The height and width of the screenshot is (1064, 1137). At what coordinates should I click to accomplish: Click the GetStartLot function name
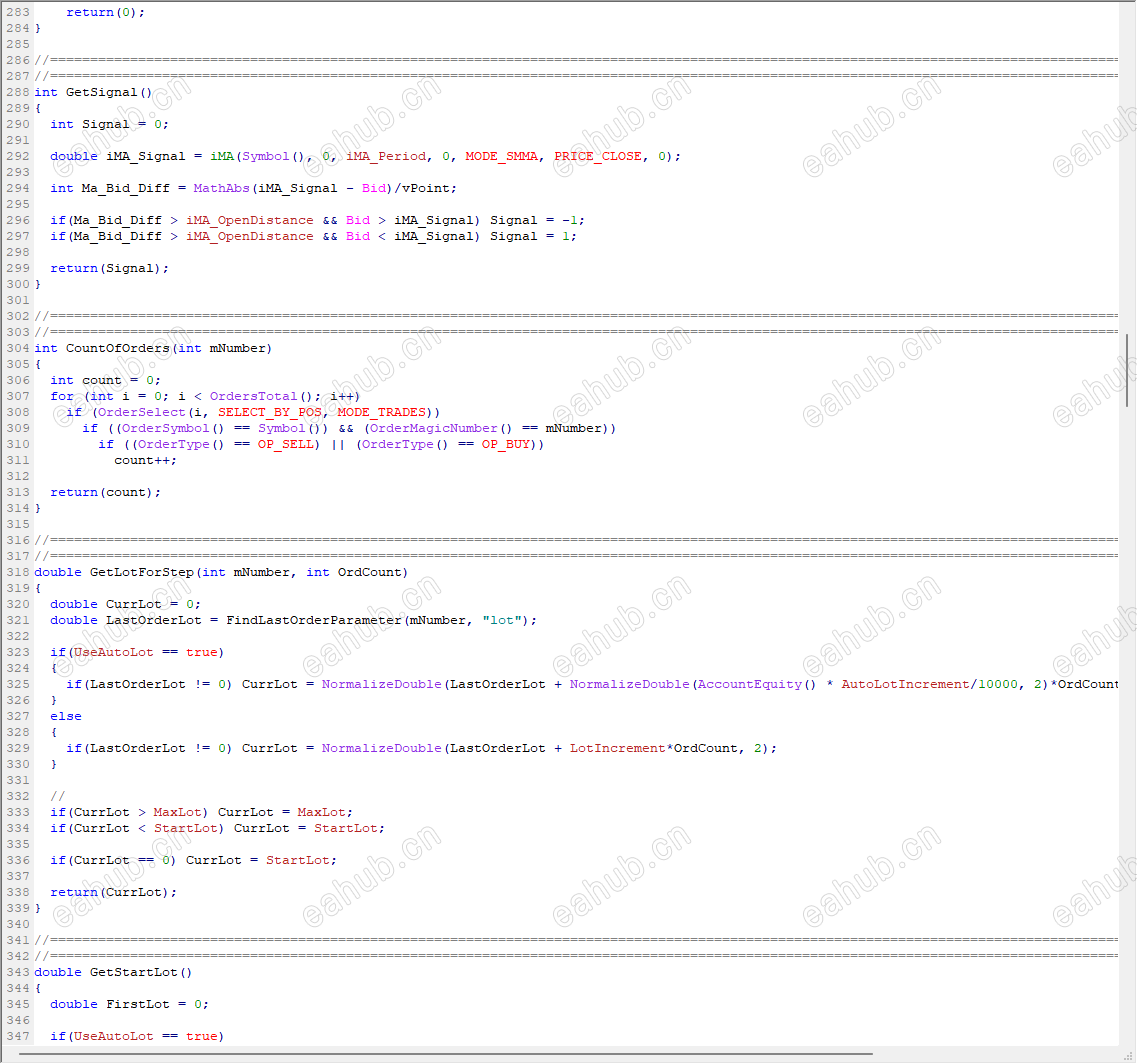point(133,972)
